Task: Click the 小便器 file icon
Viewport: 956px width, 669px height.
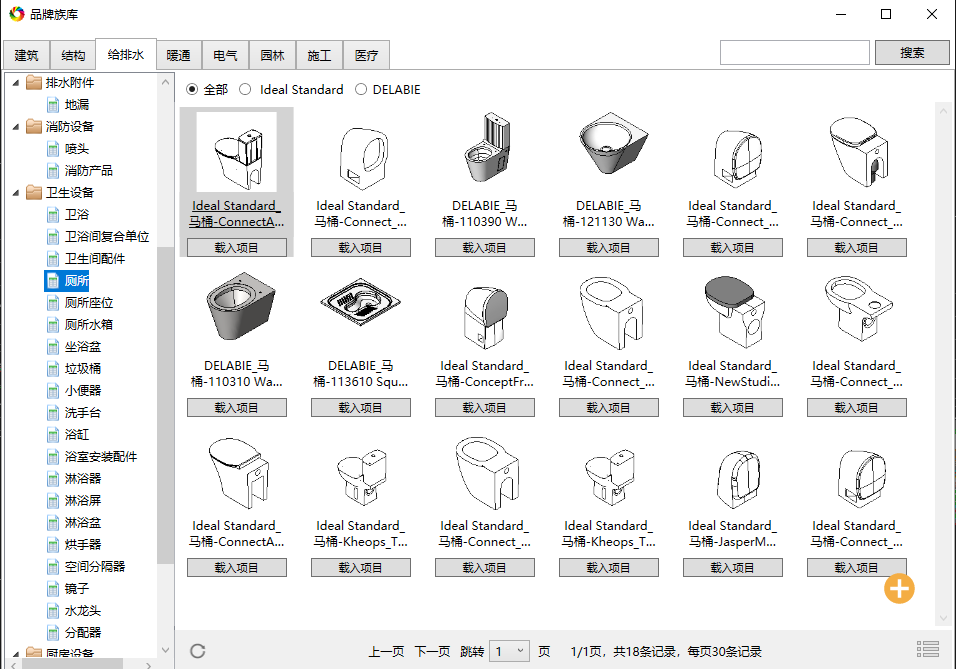Action: pyautogui.click(x=53, y=391)
